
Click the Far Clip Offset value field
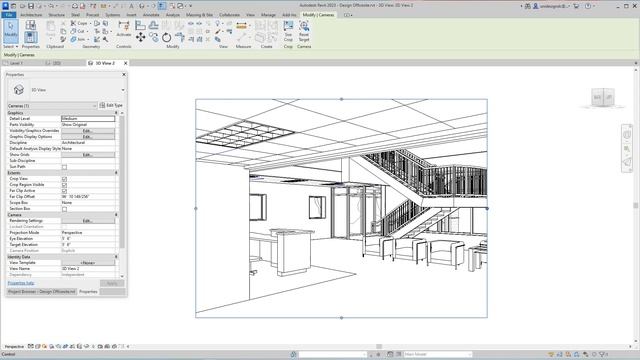pos(88,197)
